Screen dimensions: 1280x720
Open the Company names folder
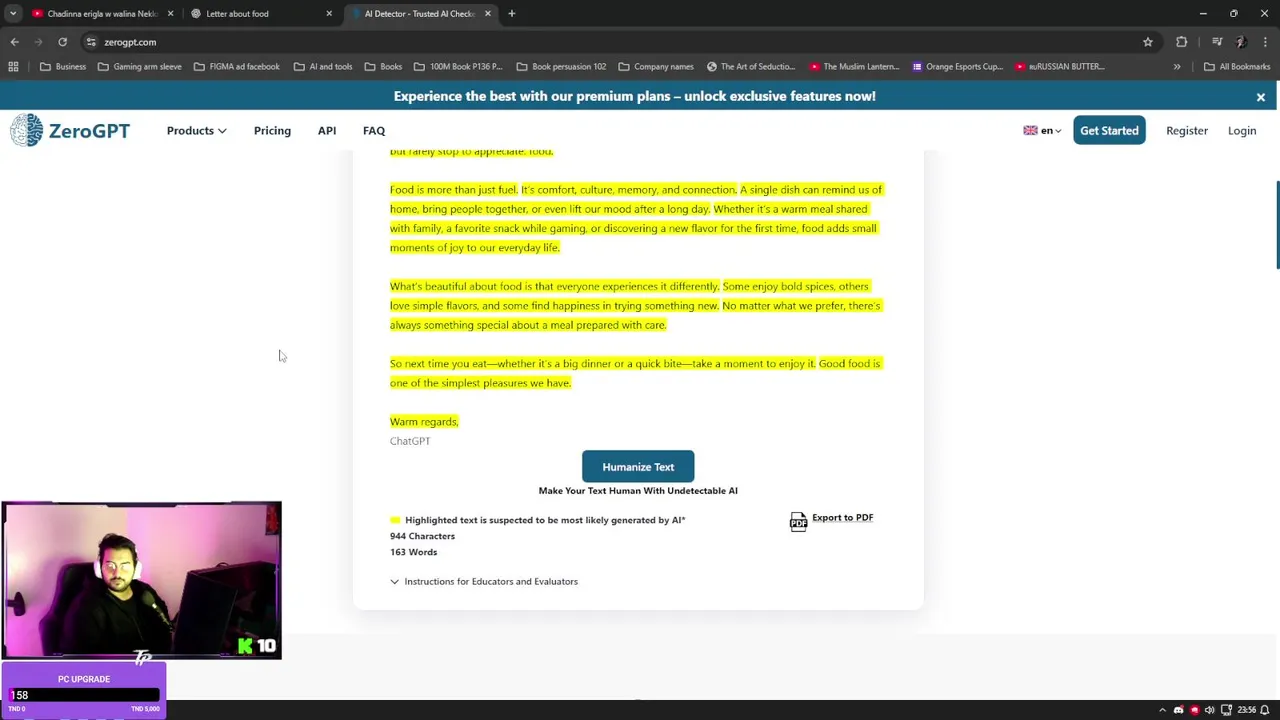coord(655,67)
